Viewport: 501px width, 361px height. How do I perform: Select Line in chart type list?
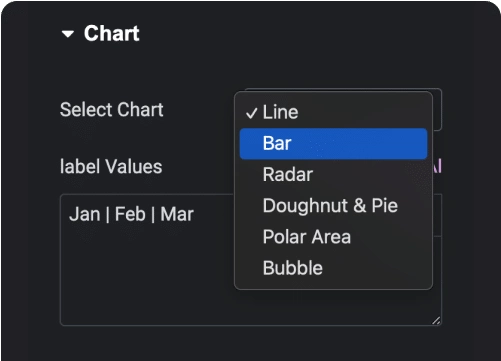pos(333,112)
